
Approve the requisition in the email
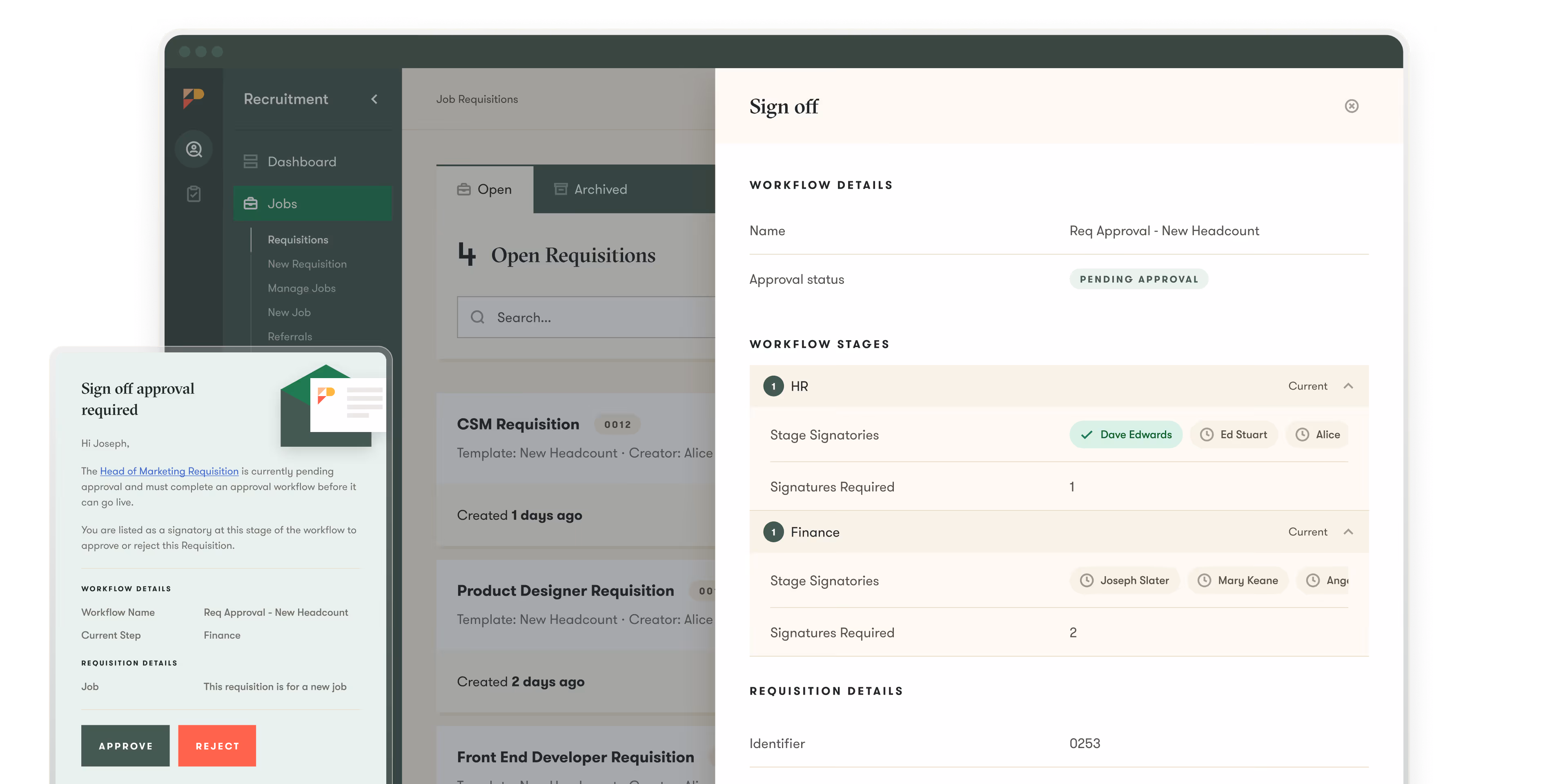(x=125, y=746)
